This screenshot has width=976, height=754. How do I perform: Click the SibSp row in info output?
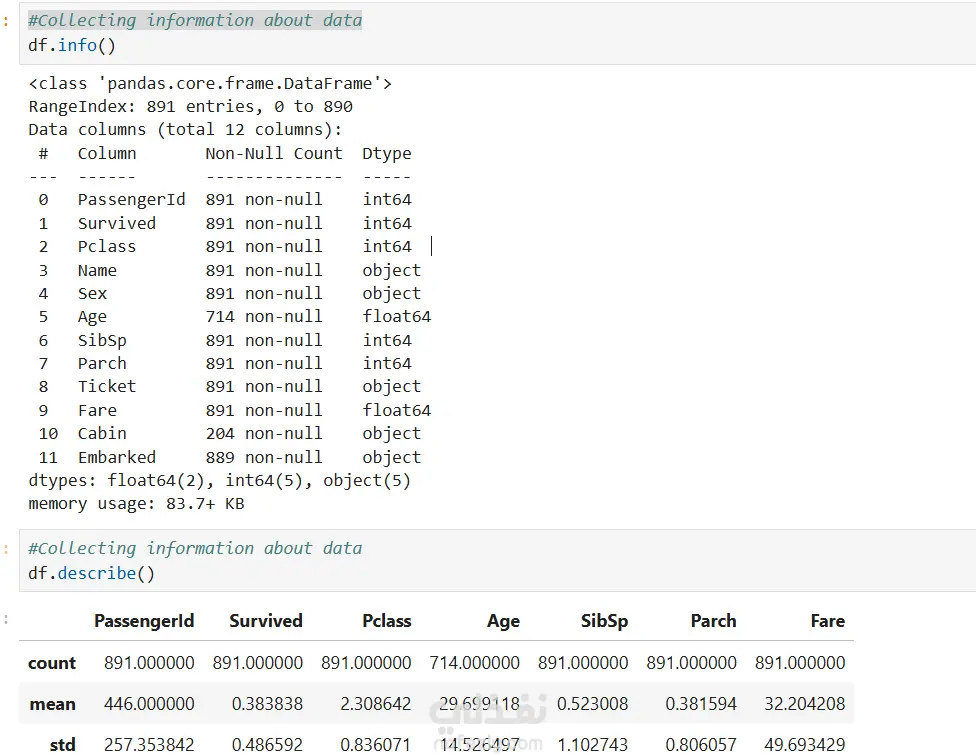[x=225, y=341]
